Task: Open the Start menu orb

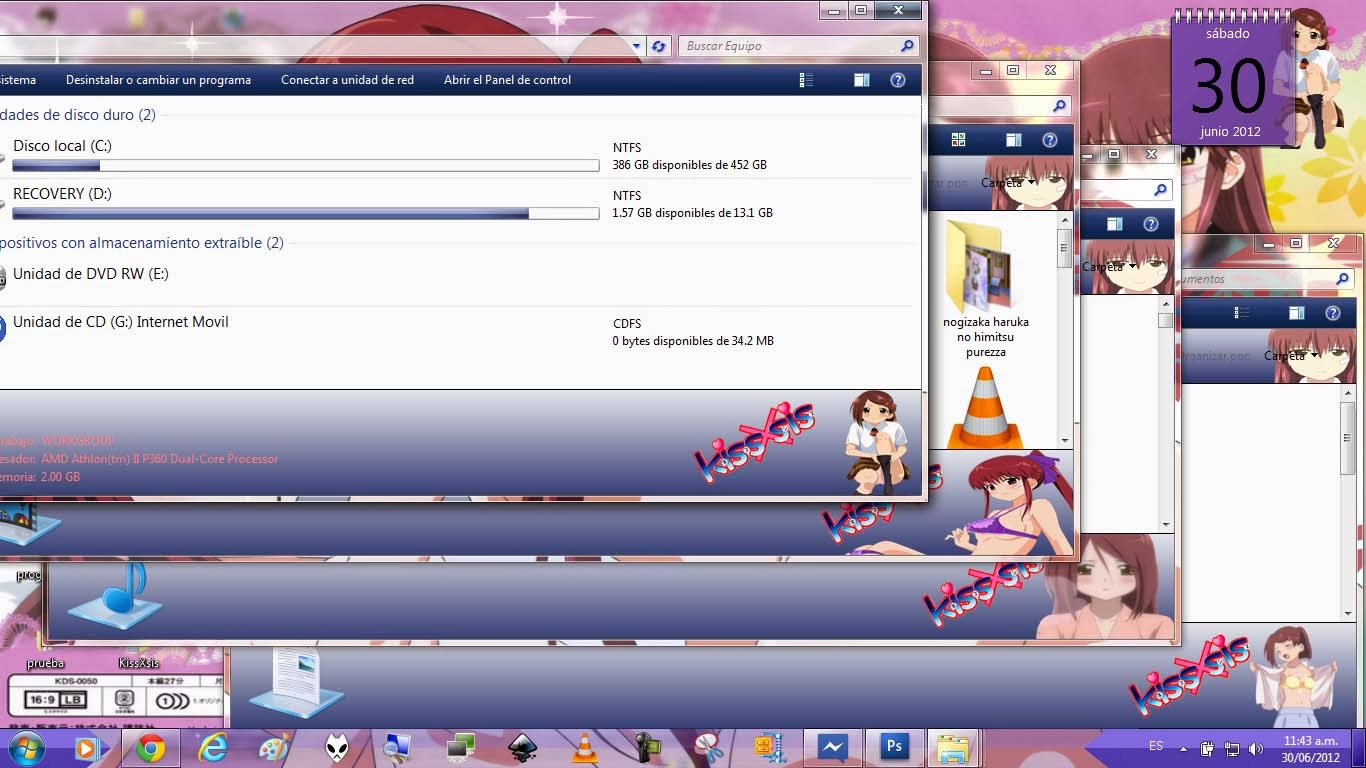Action: coord(25,748)
